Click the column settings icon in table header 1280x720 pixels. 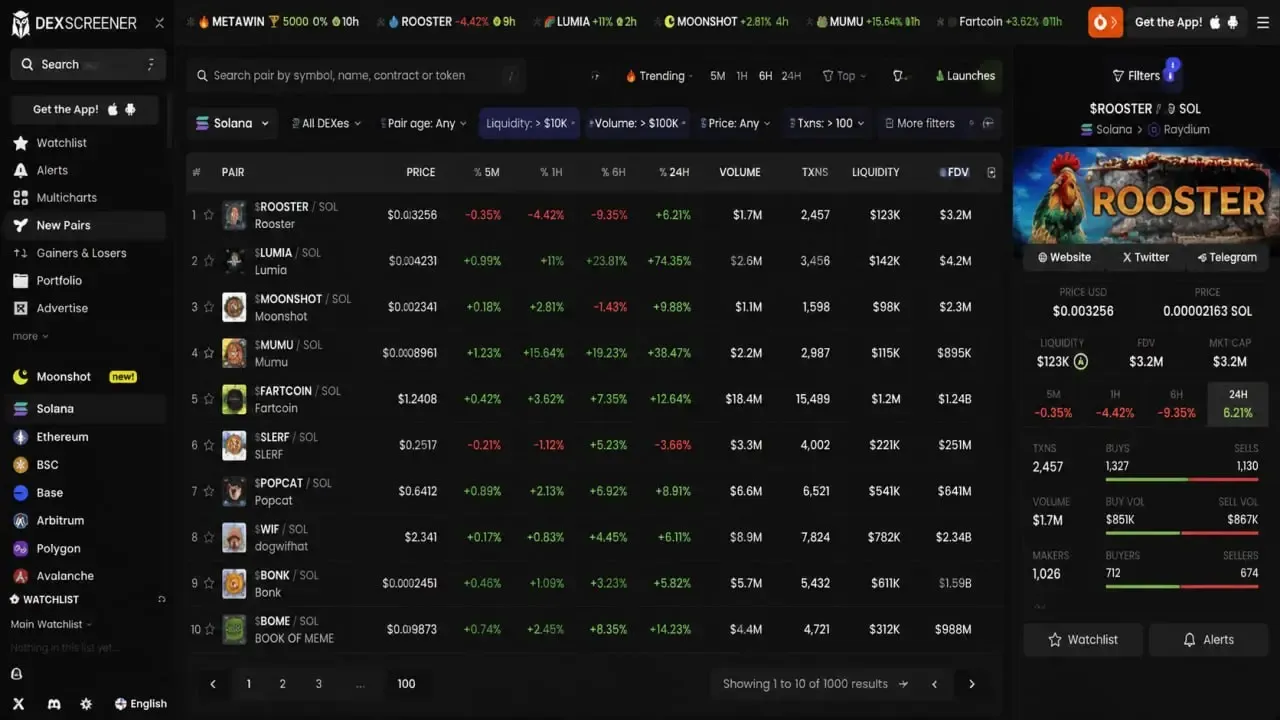991,172
